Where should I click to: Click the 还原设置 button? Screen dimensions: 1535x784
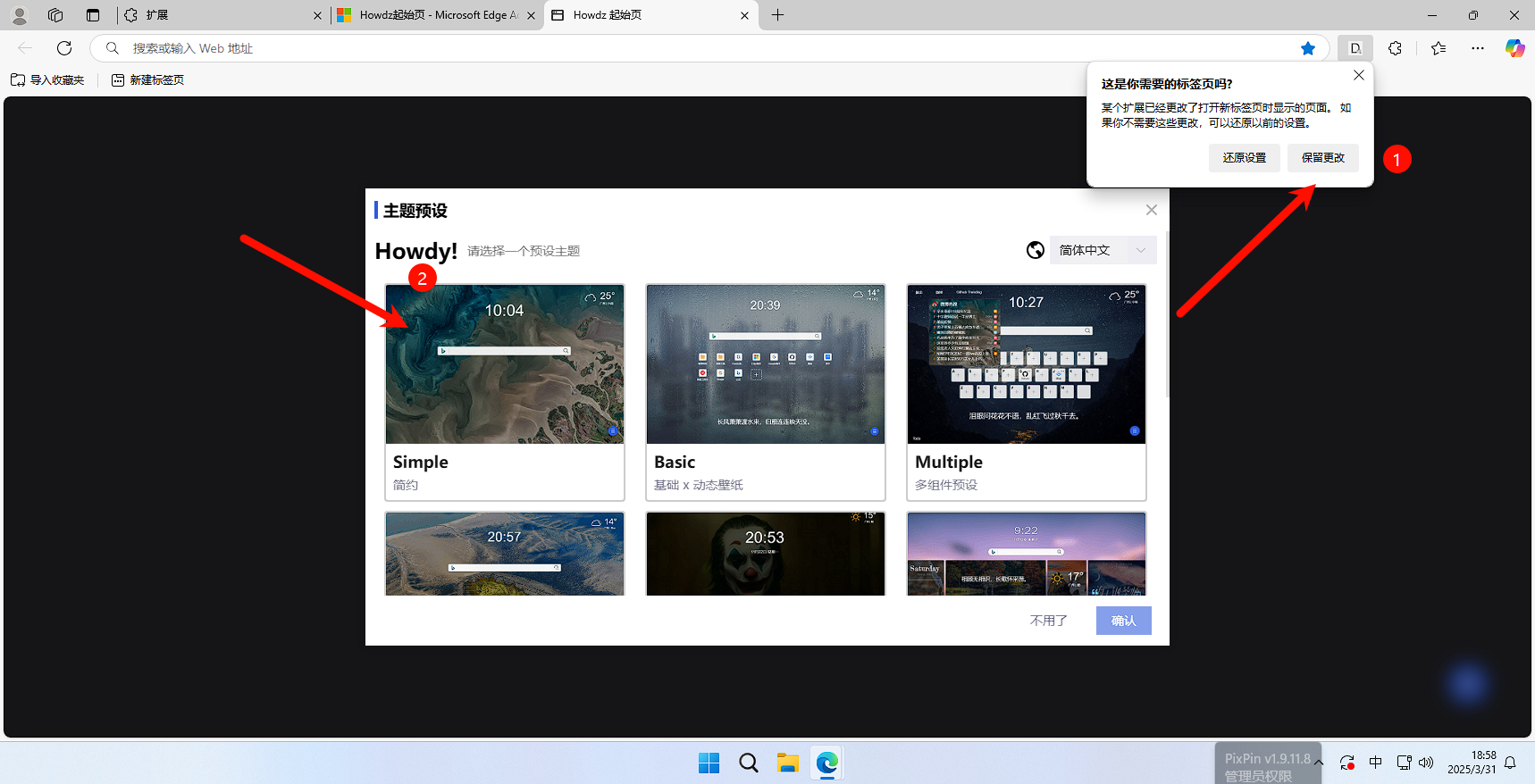(1245, 158)
